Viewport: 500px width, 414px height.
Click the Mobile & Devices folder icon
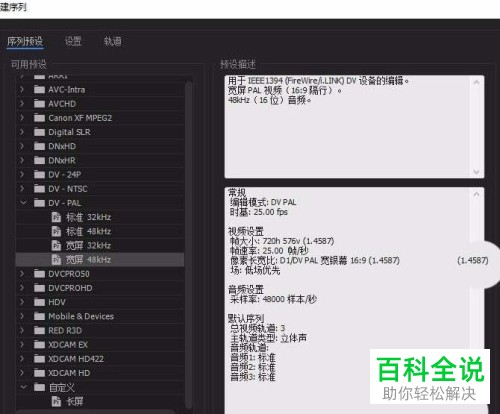[39, 316]
